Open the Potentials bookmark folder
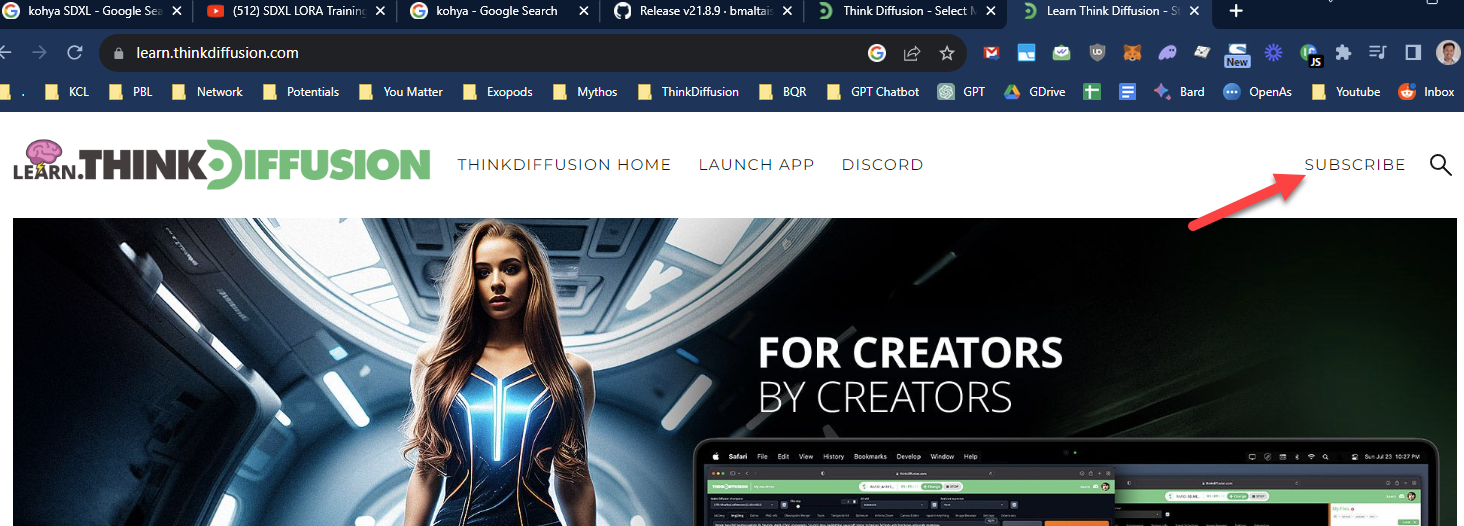 tap(300, 92)
